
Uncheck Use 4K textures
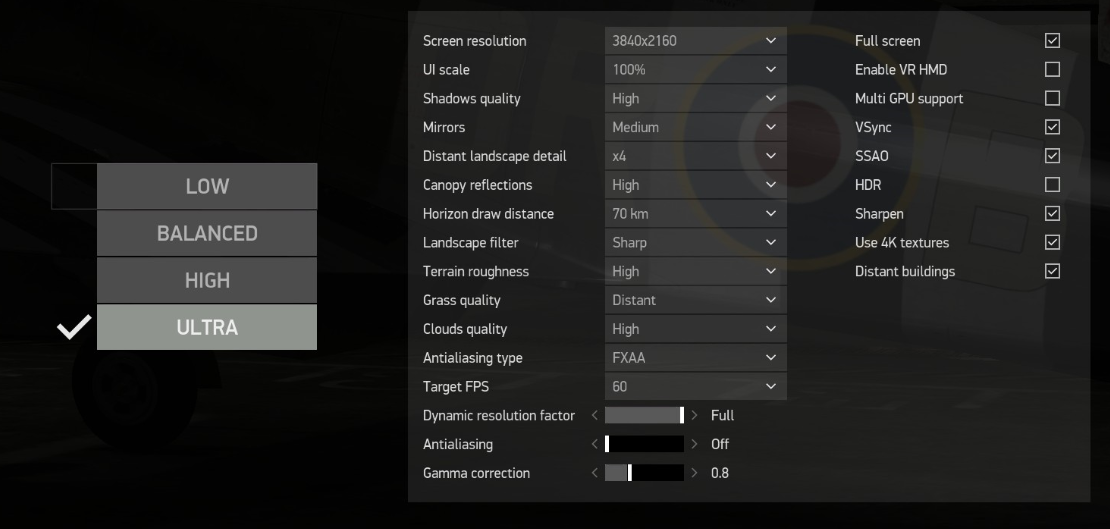pyautogui.click(x=1053, y=242)
